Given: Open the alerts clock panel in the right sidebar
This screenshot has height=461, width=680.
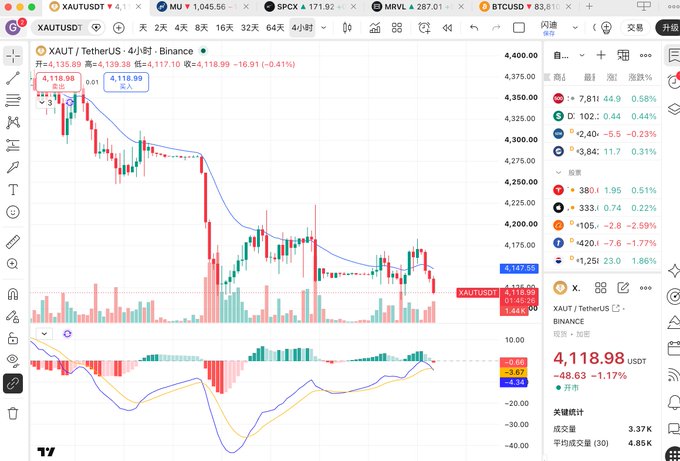Looking at the screenshot, I should coord(673,81).
